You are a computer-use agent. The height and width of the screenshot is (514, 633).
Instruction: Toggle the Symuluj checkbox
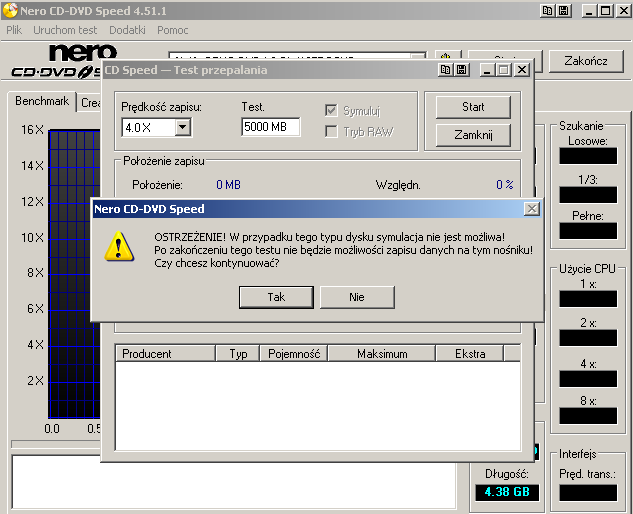tap(331, 110)
